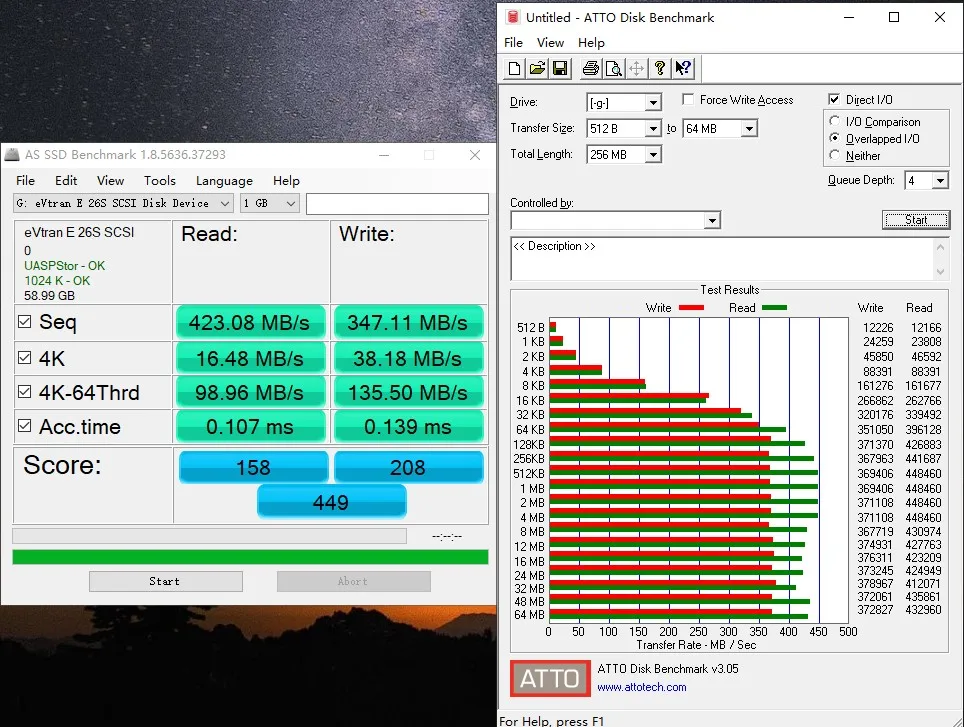Open the View menu in ATTO Disk Benchmark
The width and height of the screenshot is (964, 727).
coord(550,42)
